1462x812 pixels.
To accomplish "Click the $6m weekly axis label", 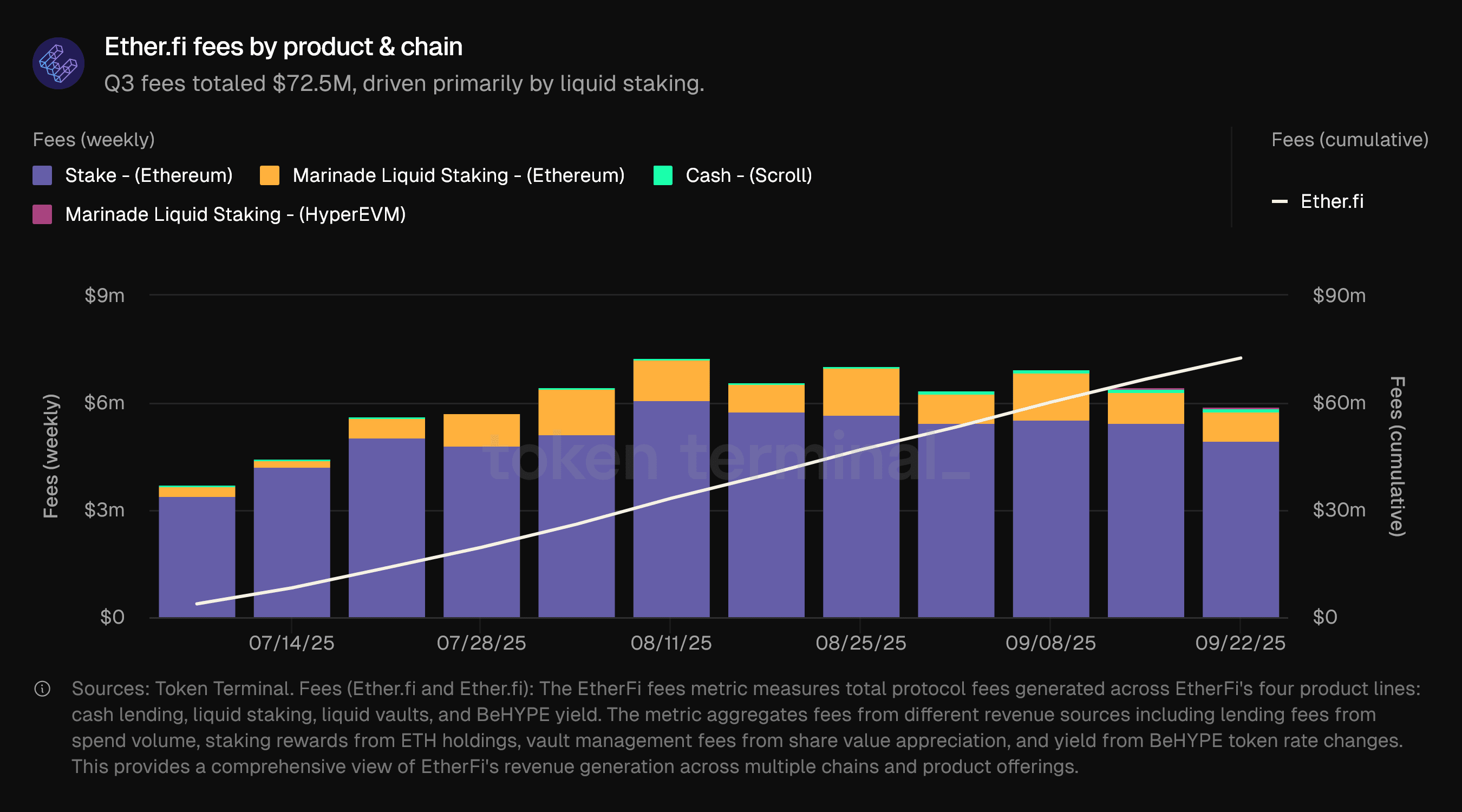I will coord(105,403).
